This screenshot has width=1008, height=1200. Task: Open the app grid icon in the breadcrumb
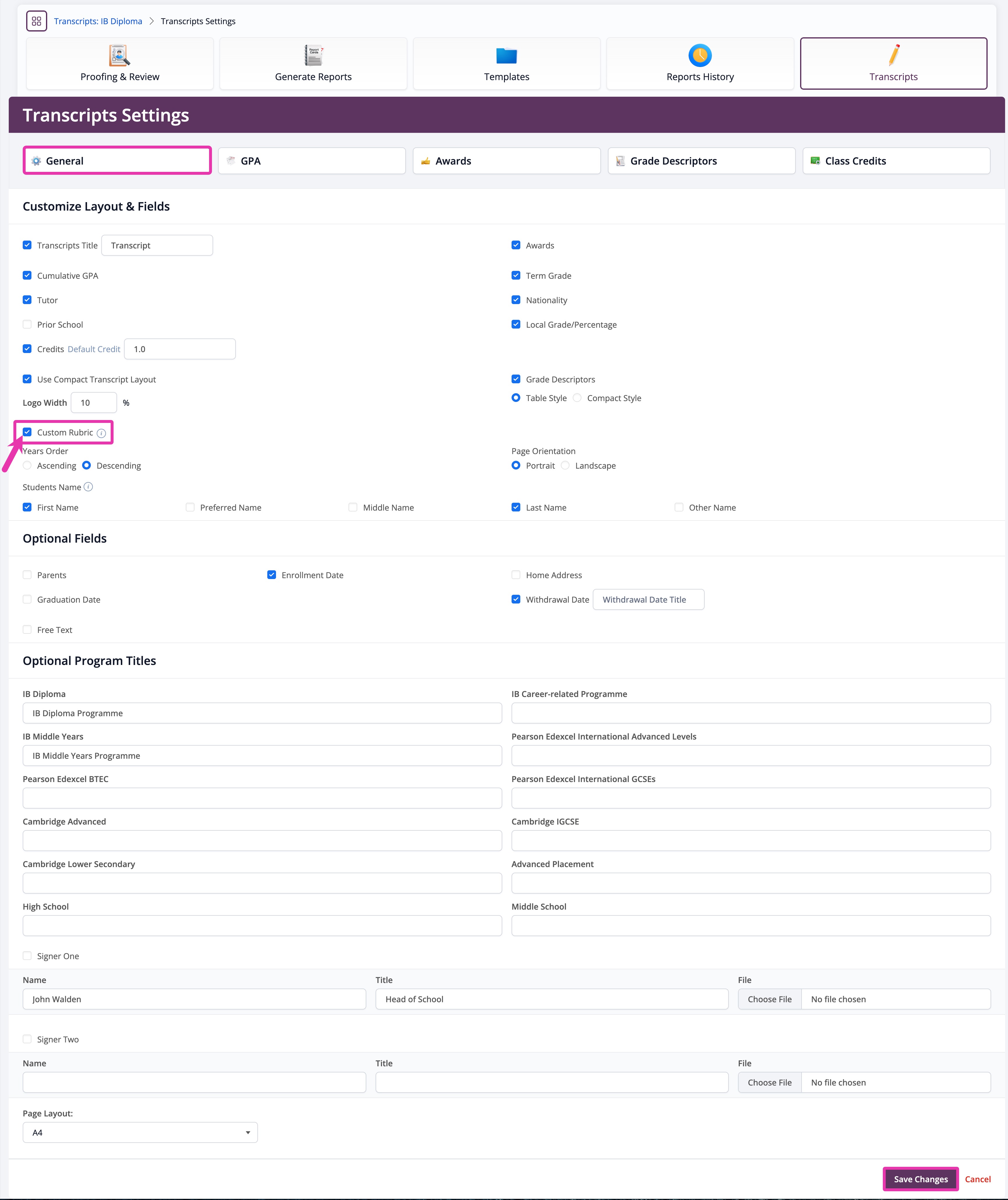[x=36, y=21]
